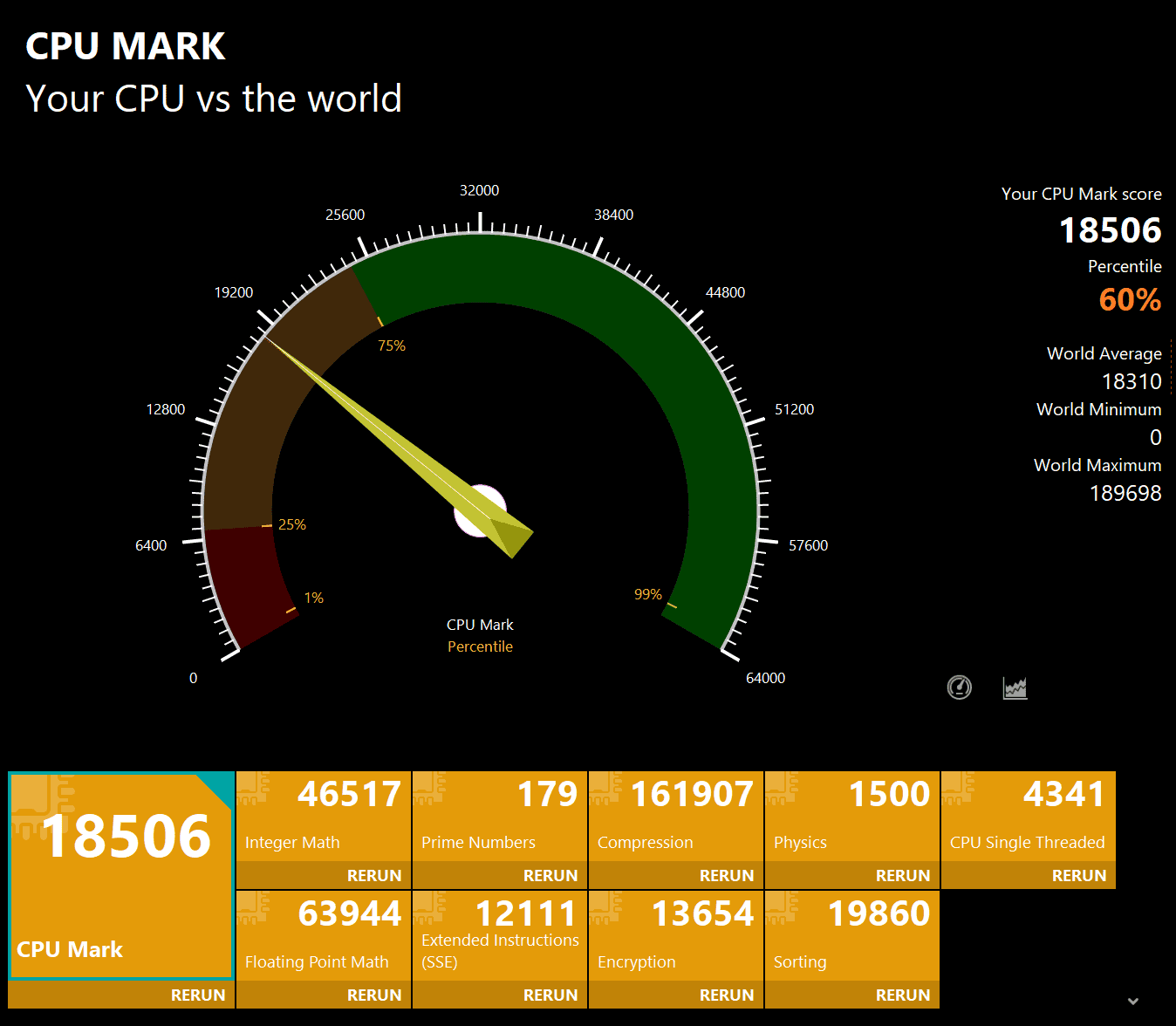Select the Extended Instructions 12111 tile
This screenshot has width=1176, height=1026.
(x=500, y=936)
